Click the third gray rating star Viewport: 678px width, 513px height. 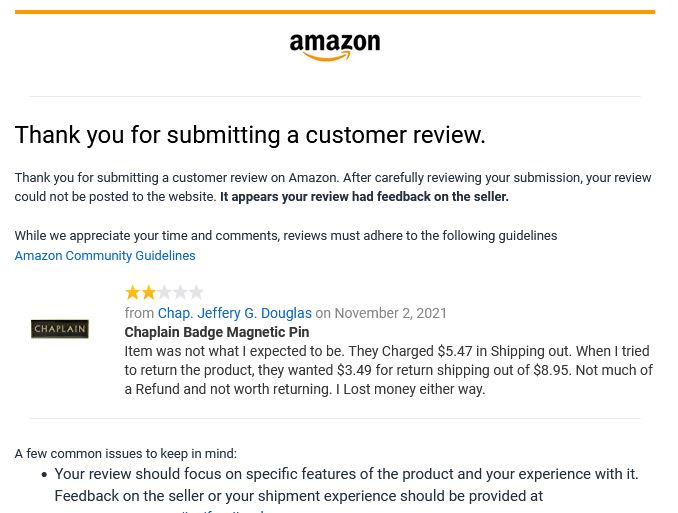pos(164,292)
